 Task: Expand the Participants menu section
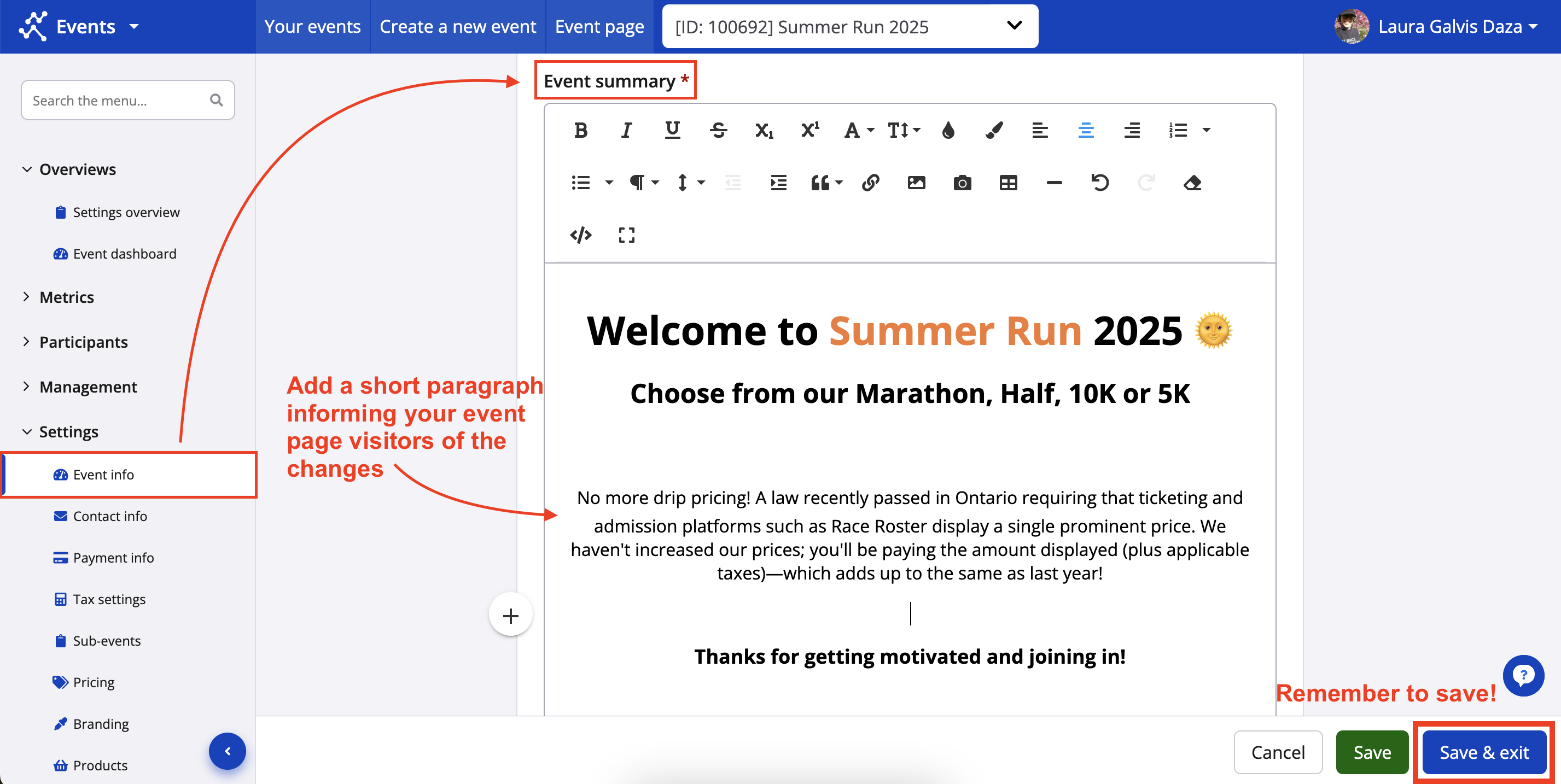83,342
